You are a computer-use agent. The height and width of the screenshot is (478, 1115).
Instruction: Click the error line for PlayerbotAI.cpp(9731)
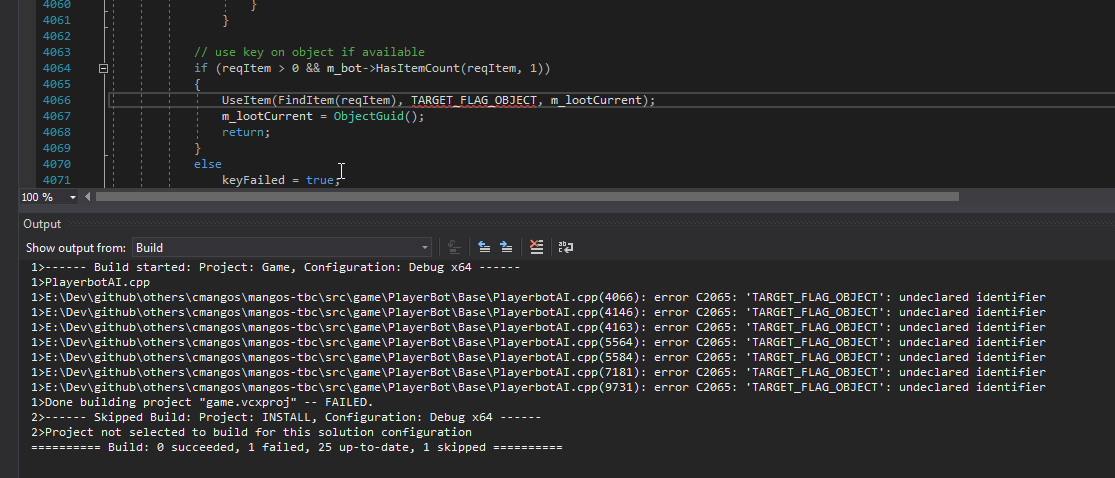point(538,387)
